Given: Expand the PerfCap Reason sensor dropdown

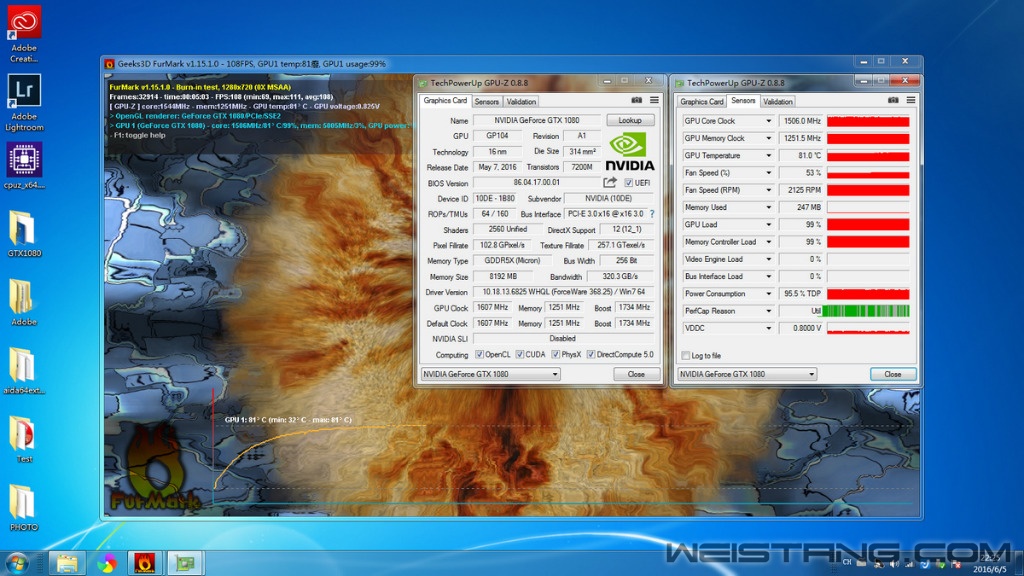Looking at the screenshot, I should tap(768, 311).
